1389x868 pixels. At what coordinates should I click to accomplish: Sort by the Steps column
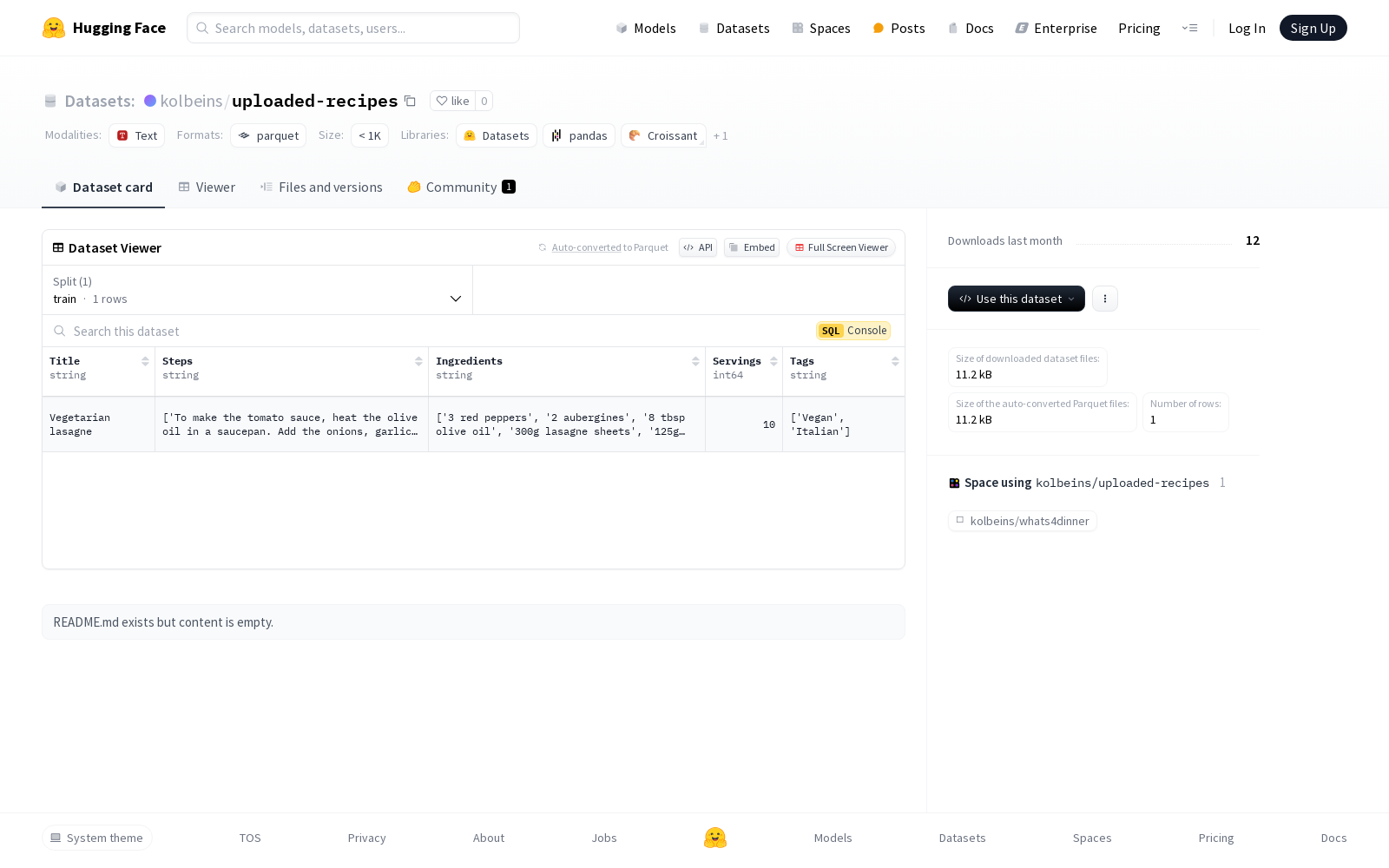(418, 361)
